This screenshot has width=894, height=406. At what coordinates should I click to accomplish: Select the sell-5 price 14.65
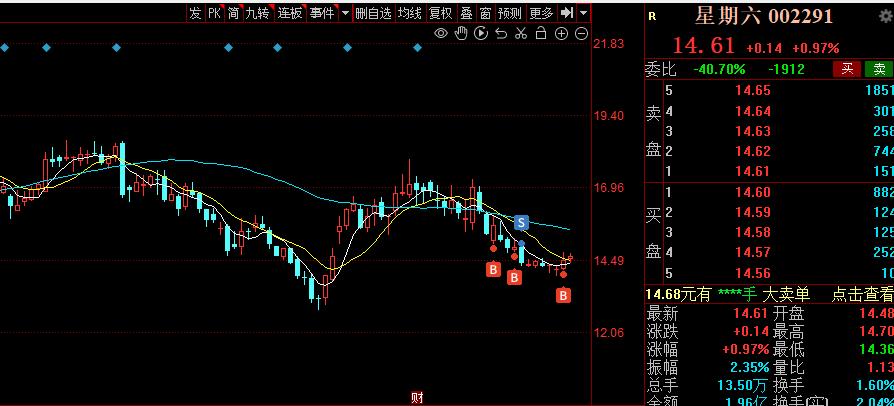click(753, 90)
